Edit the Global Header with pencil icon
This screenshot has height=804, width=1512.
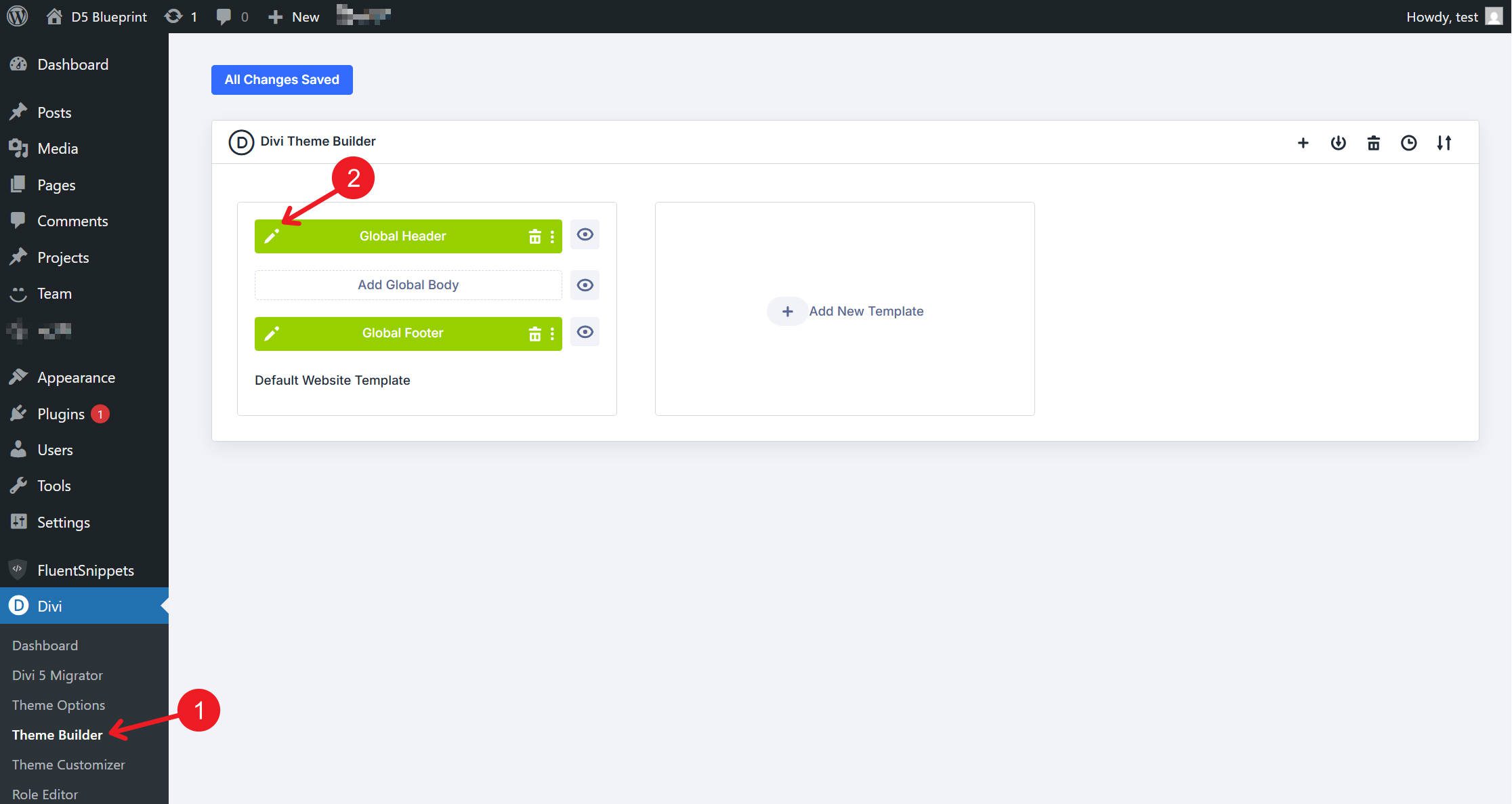pyautogui.click(x=272, y=236)
